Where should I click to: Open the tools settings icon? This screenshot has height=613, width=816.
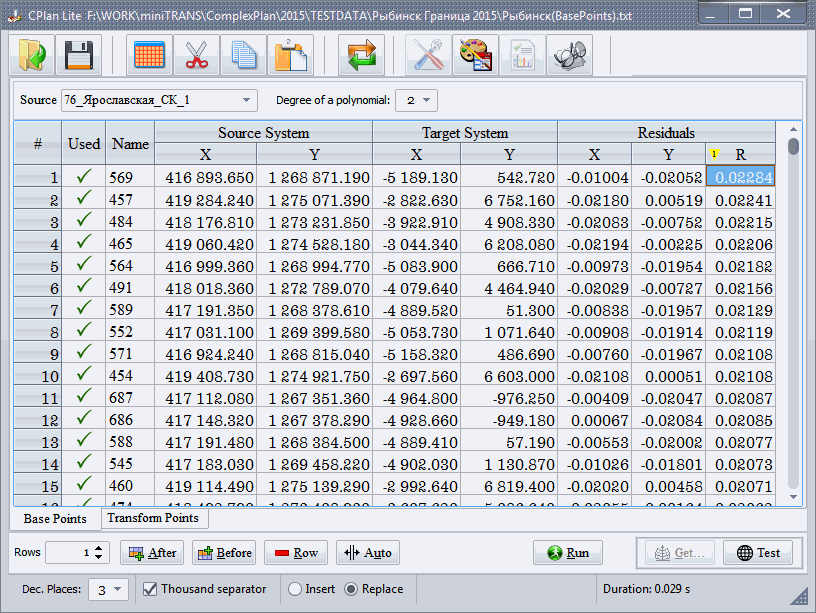click(428, 56)
